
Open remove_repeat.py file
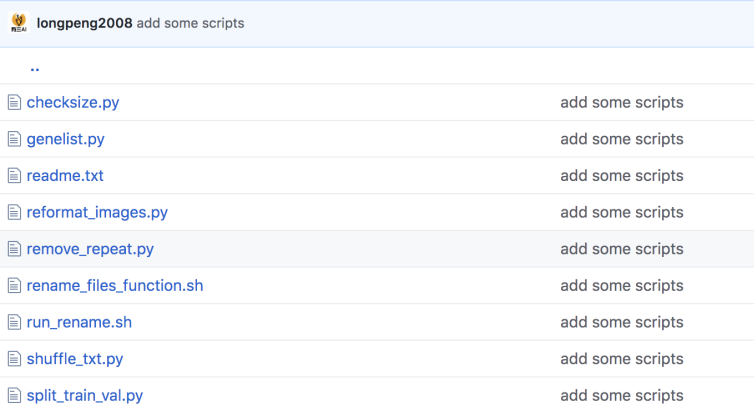pyautogui.click(x=90, y=249)
